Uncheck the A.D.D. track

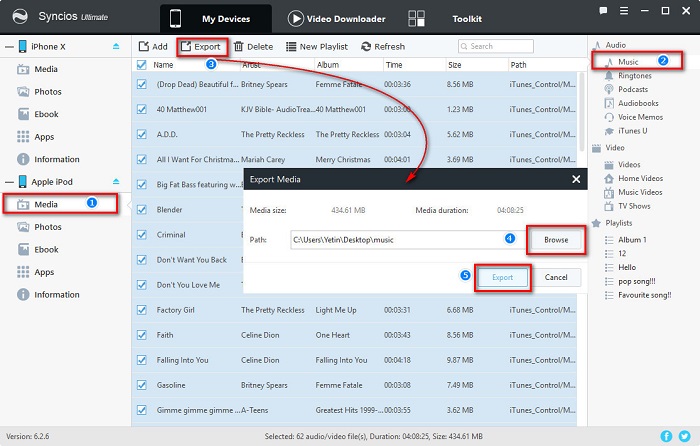(x=142, y=134)
